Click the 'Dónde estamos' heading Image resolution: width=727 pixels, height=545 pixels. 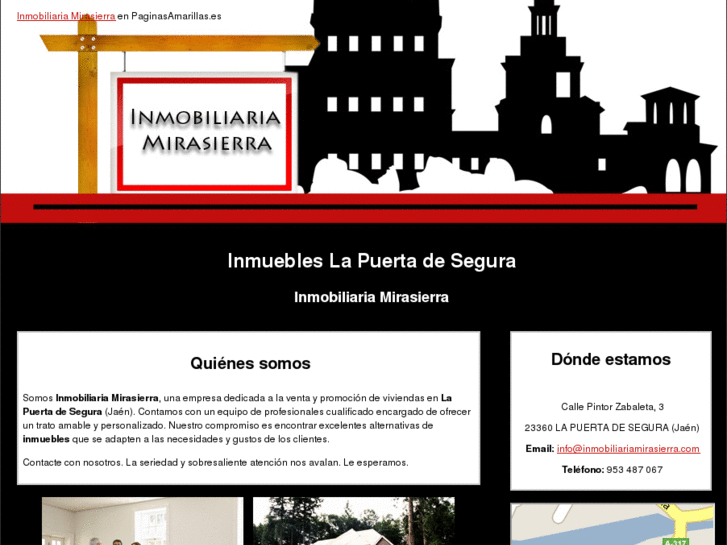point(611,359)
